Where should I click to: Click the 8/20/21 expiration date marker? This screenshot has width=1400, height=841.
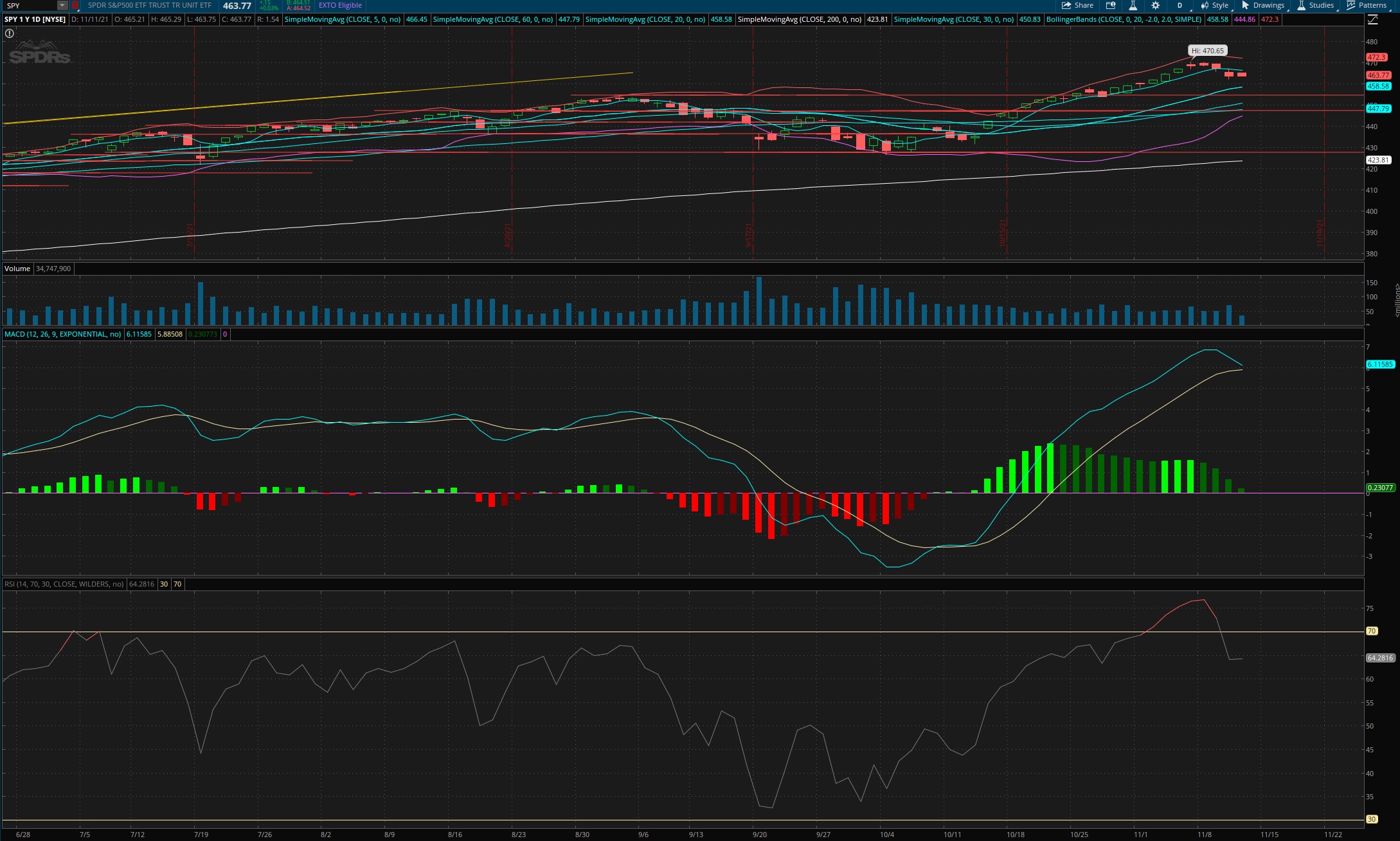click(508, 235)
